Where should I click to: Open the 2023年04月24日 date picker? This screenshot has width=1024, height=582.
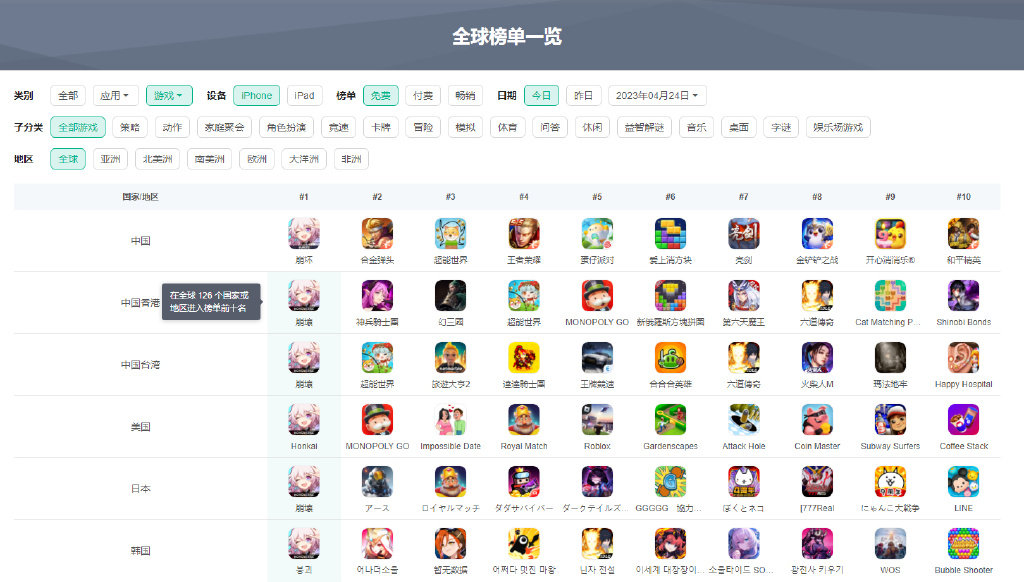pyautogui.click(x=657, y=96)
